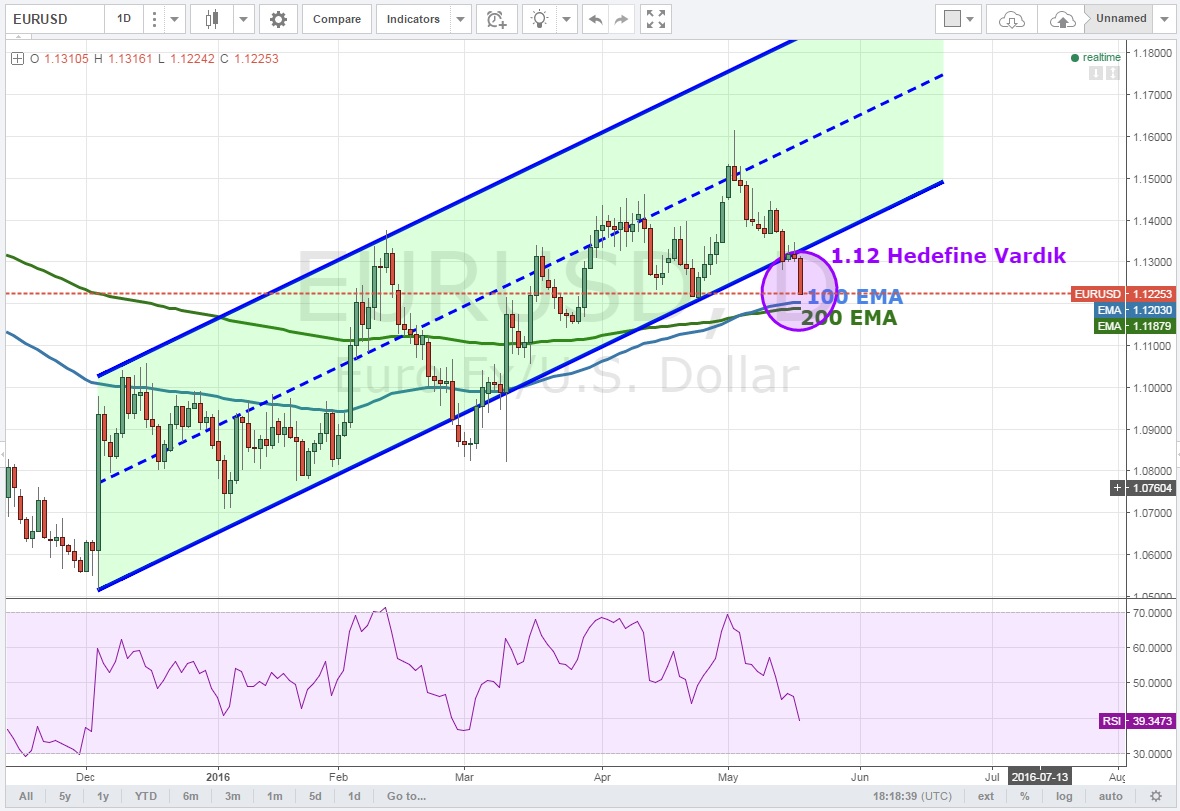Click the Go to... button
Image resolution: width=1180 pixels, height=811 pixels.
click(405, 796)
